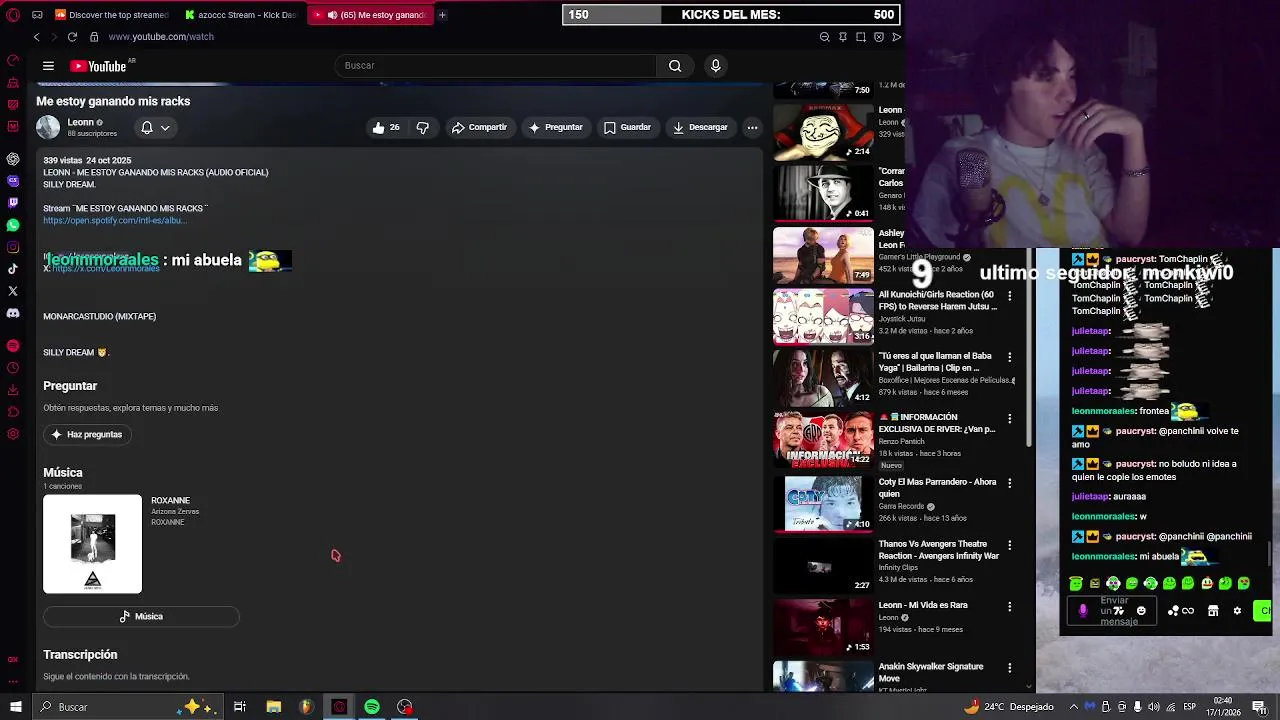Open the chat shop storefront icon
The width and height of the screenshot is (1280, 720).
1213,611
